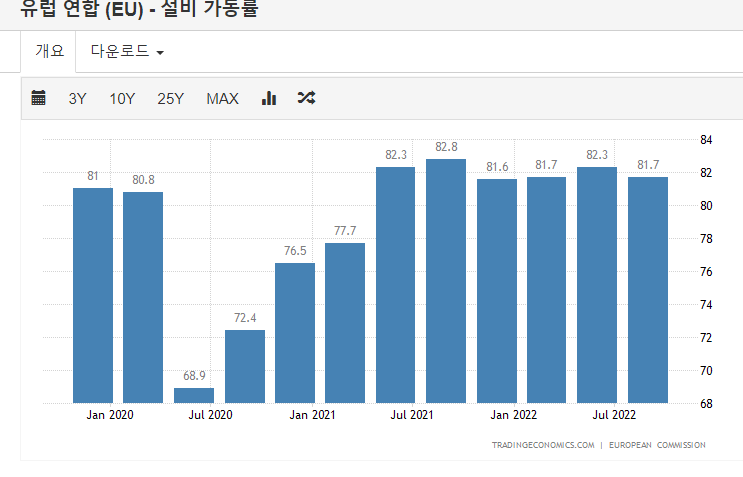Select the 3Y time range
The width and height of the screenshot is (743, 477).
77,99
